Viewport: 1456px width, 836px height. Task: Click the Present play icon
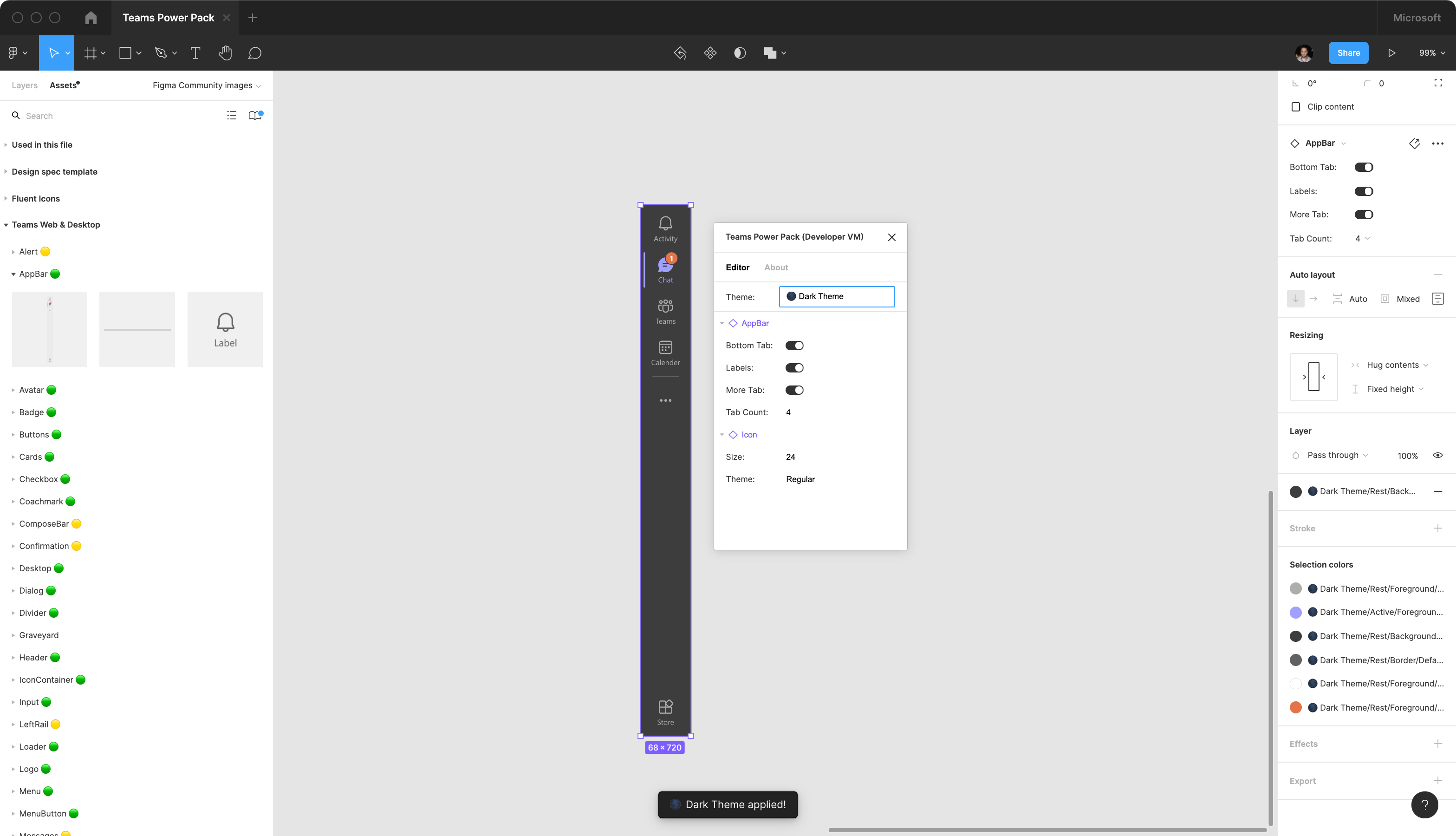(1392, 53)
